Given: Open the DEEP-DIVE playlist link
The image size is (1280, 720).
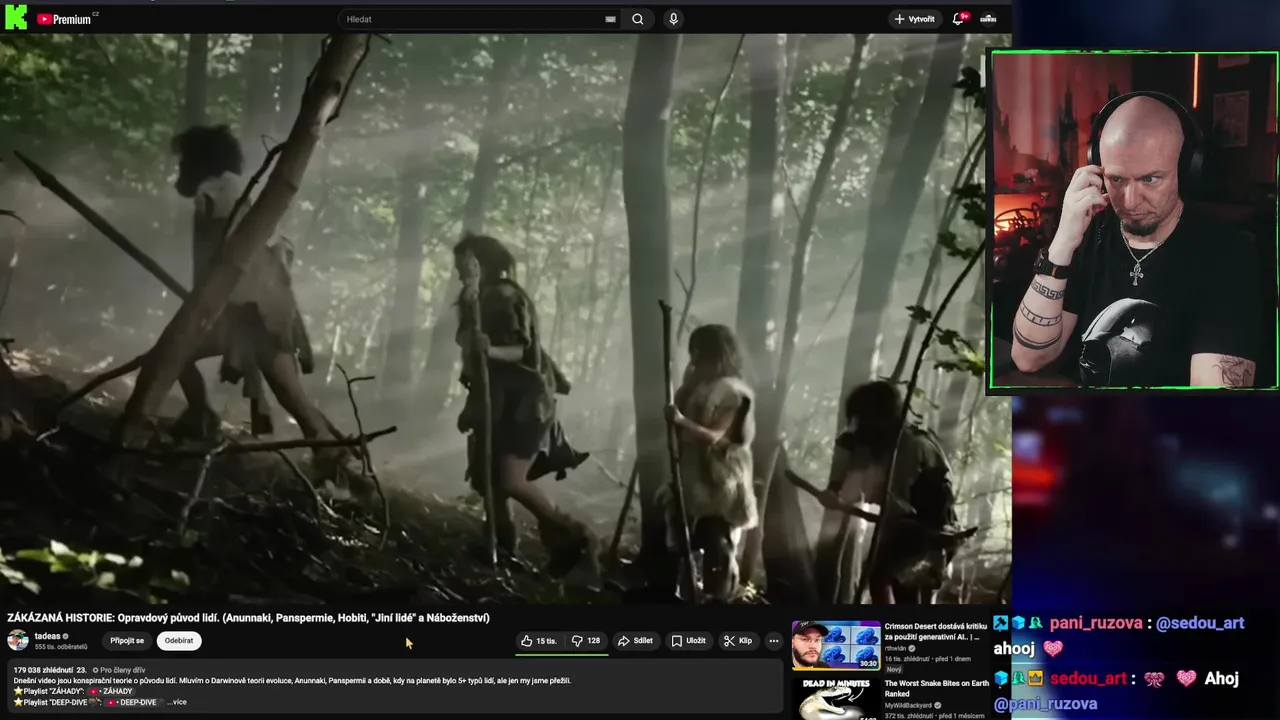Looking at the screenshot, I should [131, 702].
